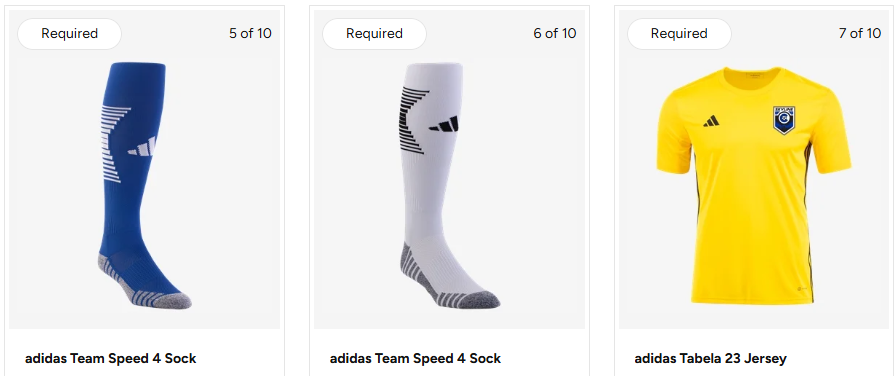Screen dimensions: 896x376
Task: Click the gray toe of the white sock
Action: click(x=482, y=299)
